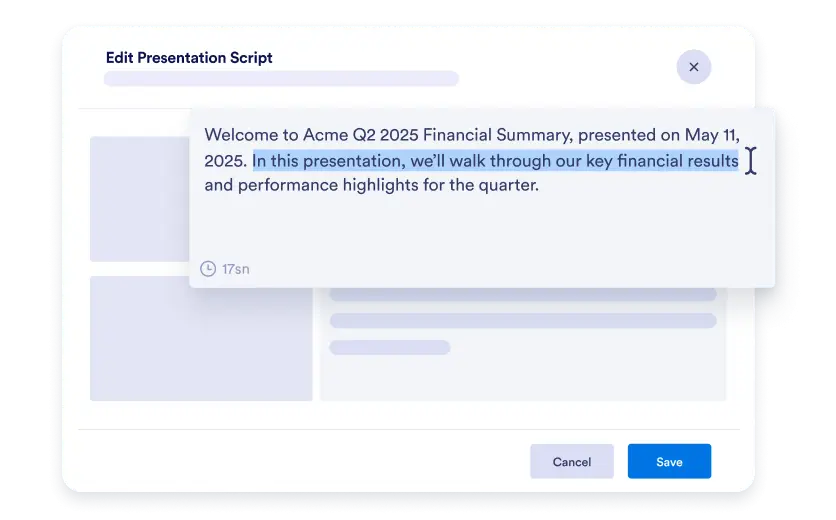836x520 pixels.
Task: Click the clock duration icon
Action: click(x=208, y=268)
